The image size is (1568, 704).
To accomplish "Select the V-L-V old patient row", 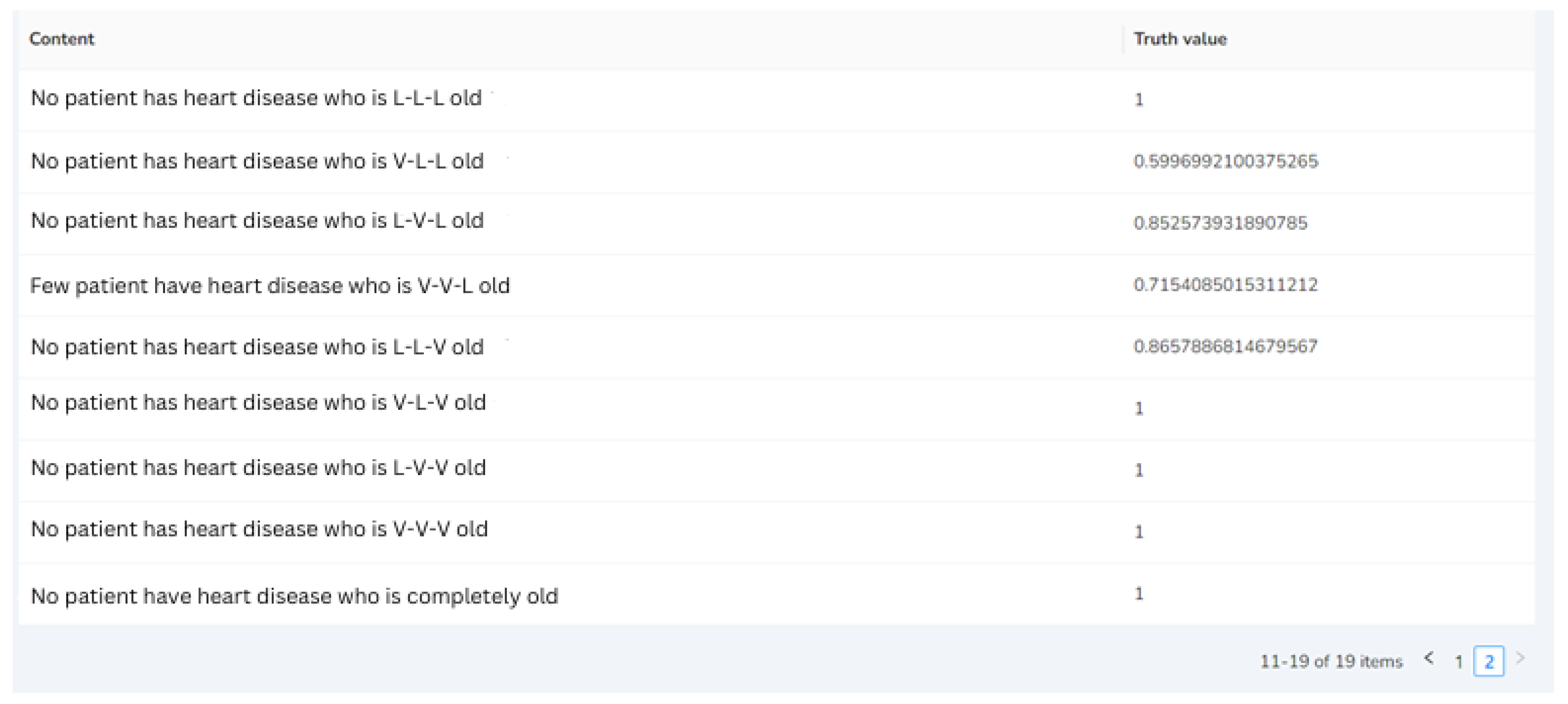I will click(259, 402).
